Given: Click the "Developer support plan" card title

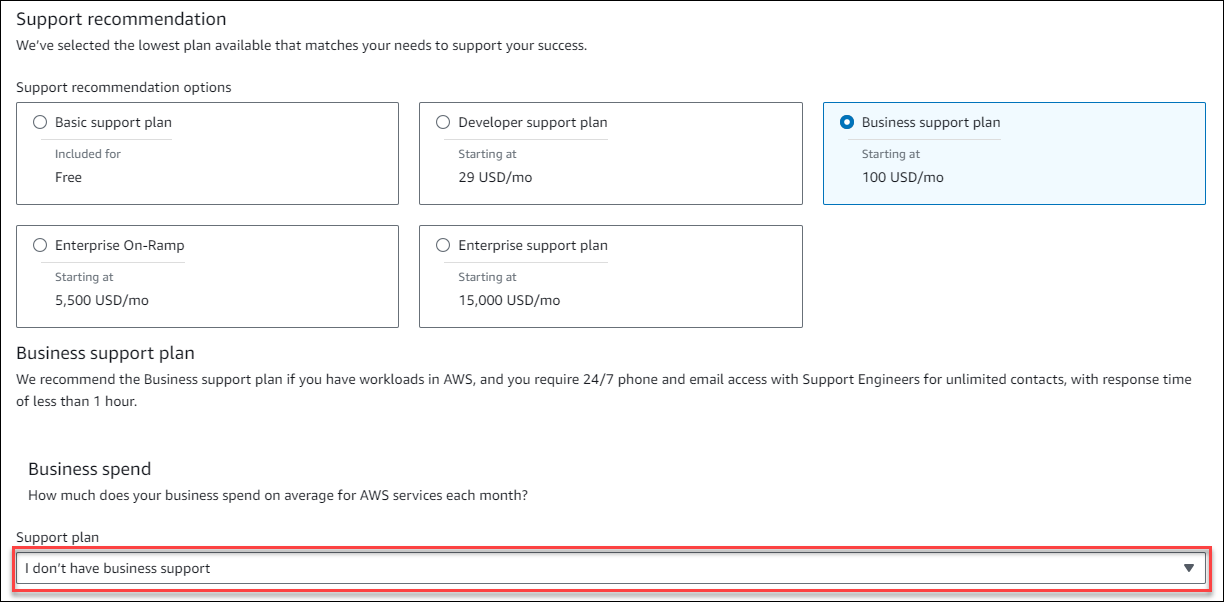Looking at the screenshot, I should (x=532, y=122).
